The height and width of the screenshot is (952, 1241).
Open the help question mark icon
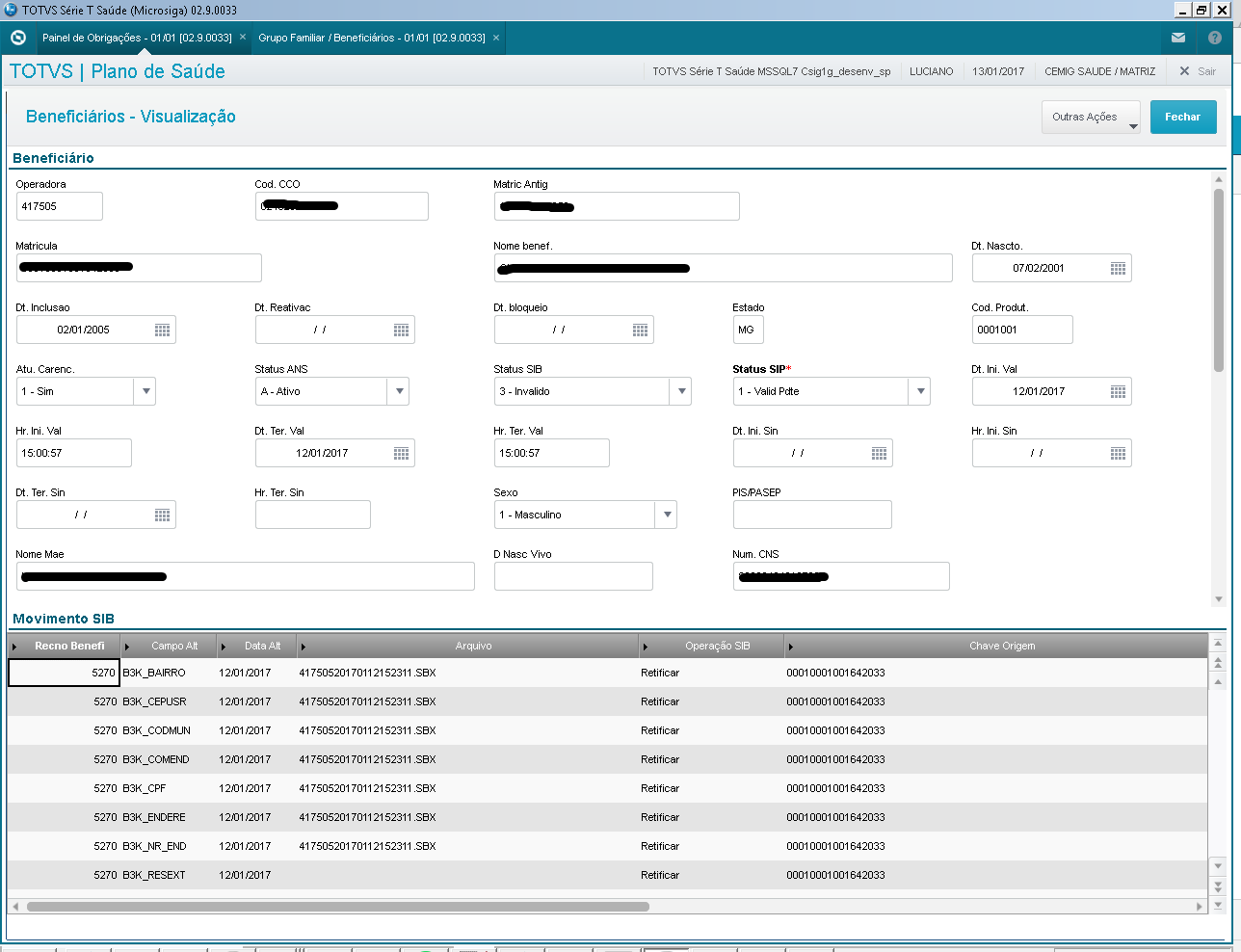click(x=1215, y=38)
